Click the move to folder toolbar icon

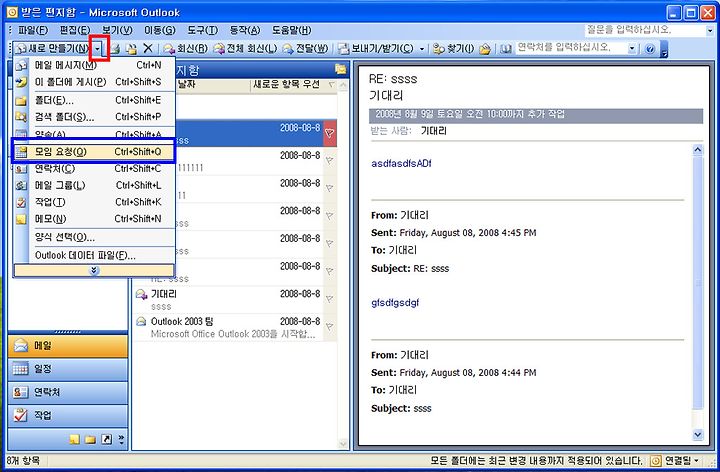132,48
